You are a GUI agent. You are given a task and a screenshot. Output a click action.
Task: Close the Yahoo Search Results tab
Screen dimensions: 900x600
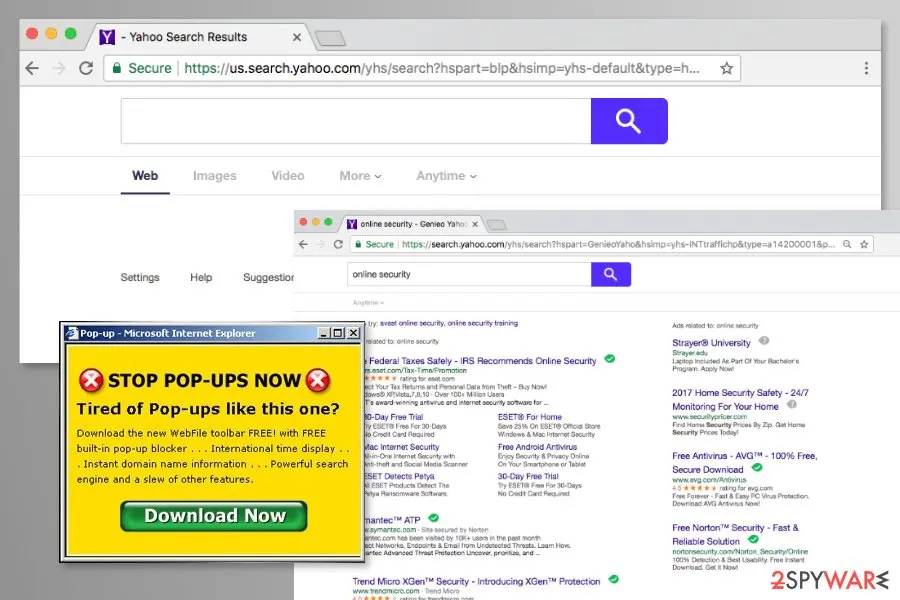[x=297, y=37]
